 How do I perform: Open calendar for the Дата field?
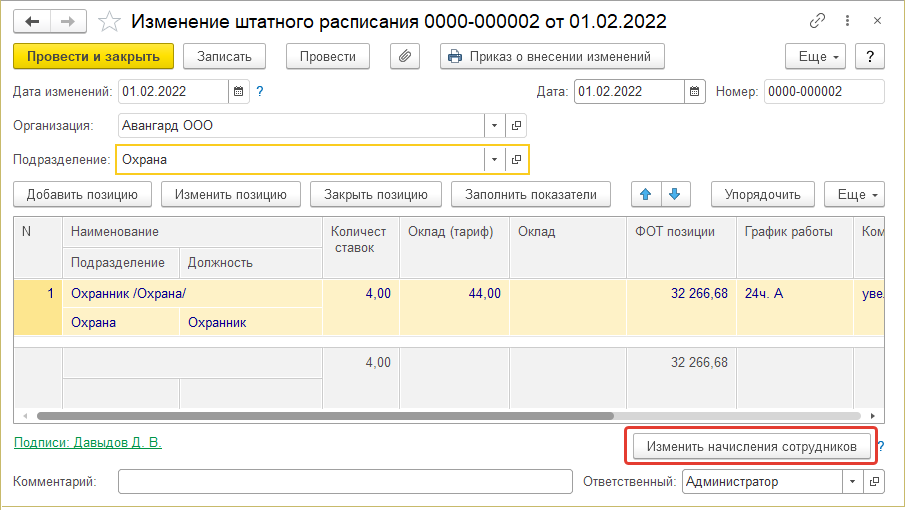point(694,92)
